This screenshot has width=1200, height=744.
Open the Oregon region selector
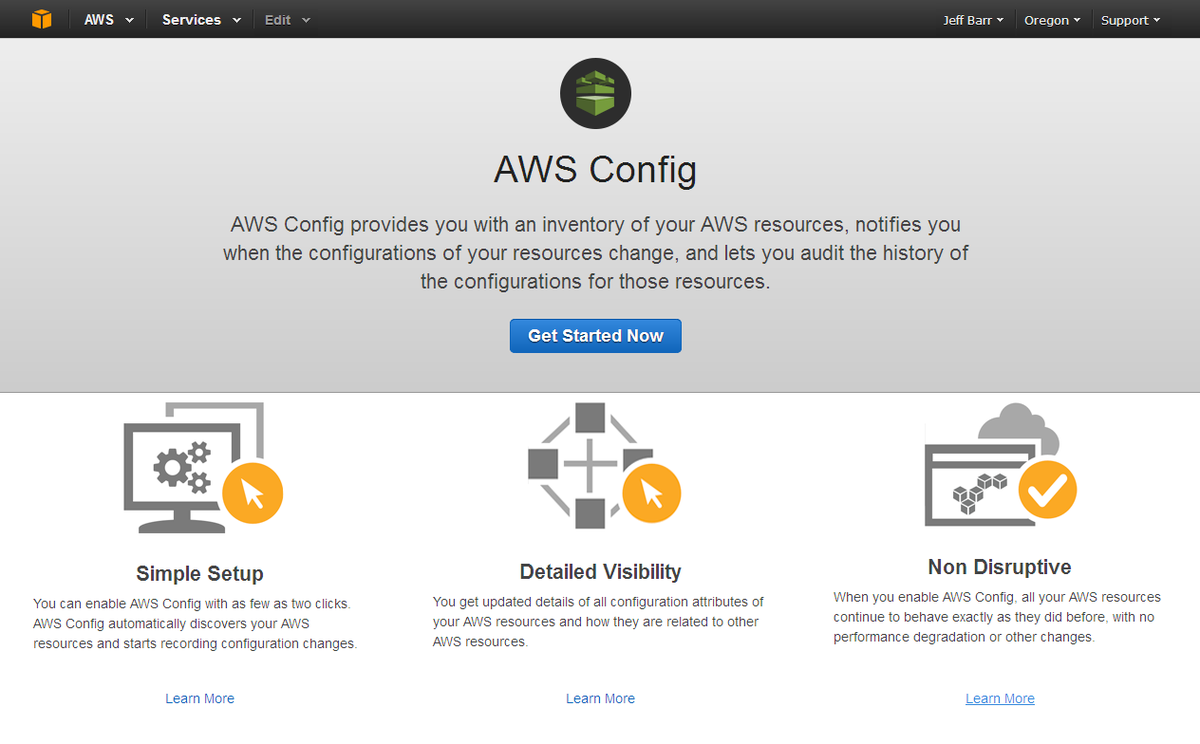(x=1052, y=20)
